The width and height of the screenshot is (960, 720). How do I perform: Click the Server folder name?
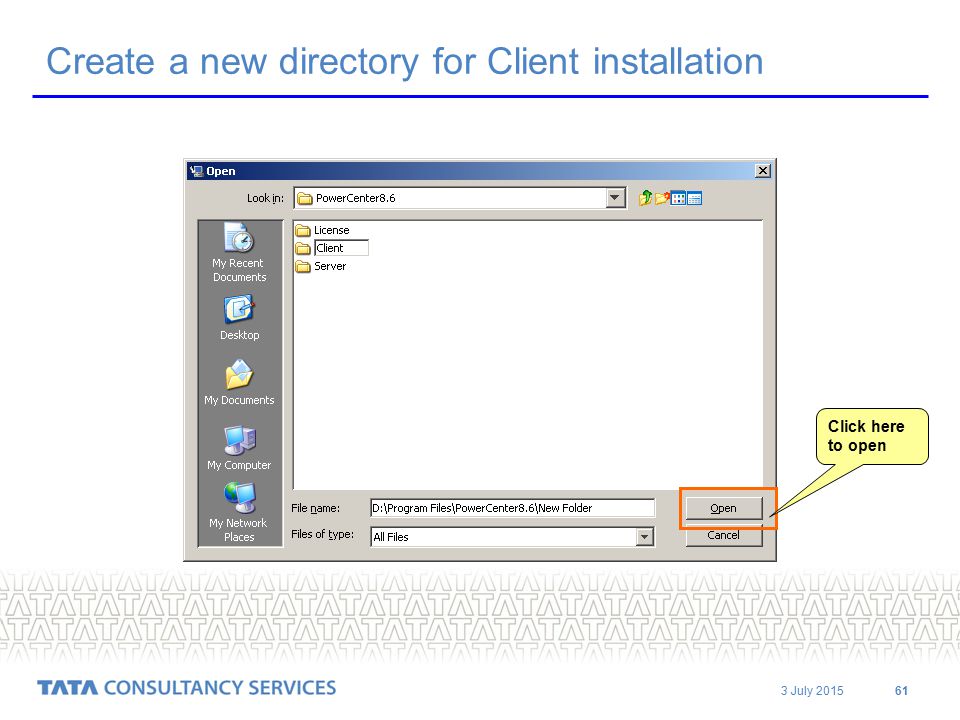pos(330,266)
